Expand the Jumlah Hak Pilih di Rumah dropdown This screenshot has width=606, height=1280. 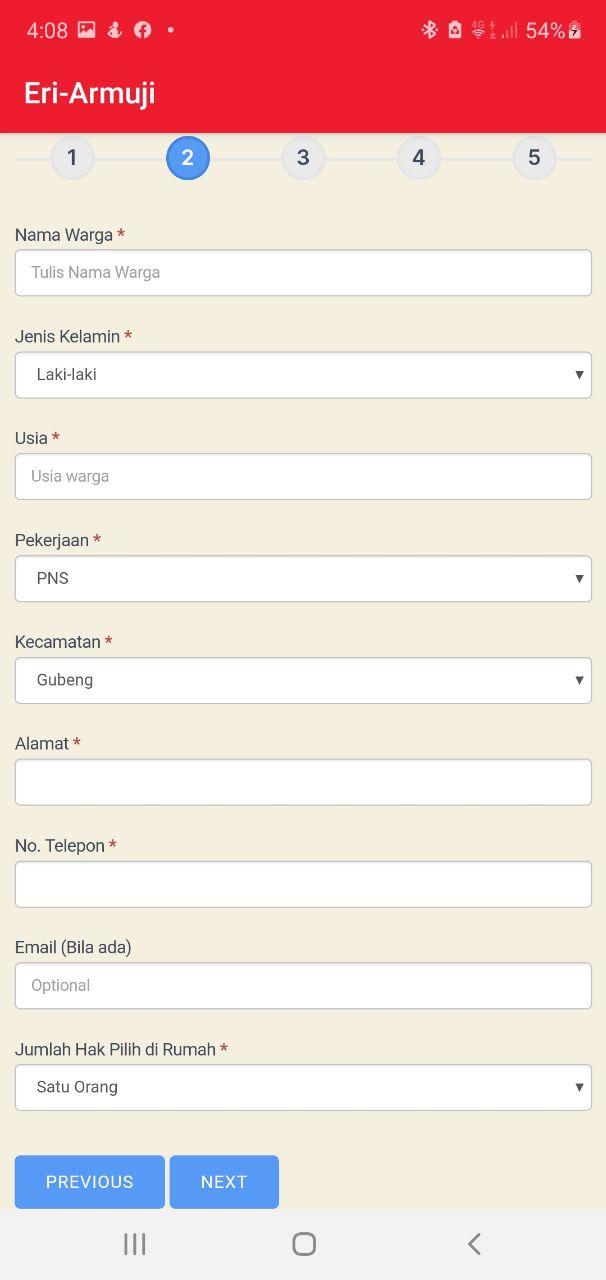[x=303, y=1087]
